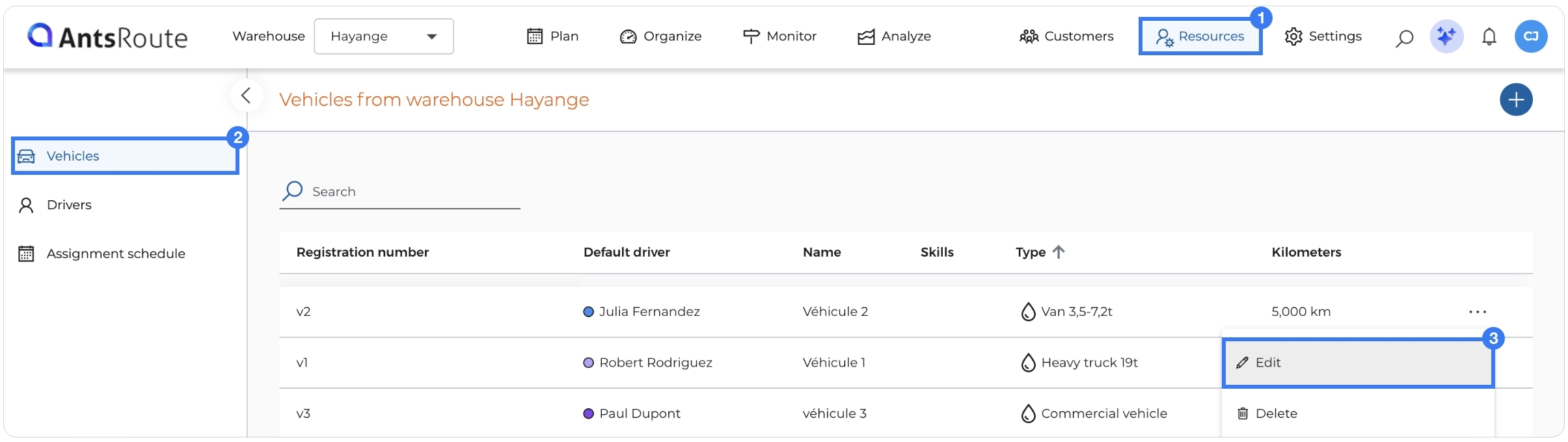The width and height of the screenshot is (1568, 442).
Task: Click the 5,000 km value
Action: [x=1301, y=312]
